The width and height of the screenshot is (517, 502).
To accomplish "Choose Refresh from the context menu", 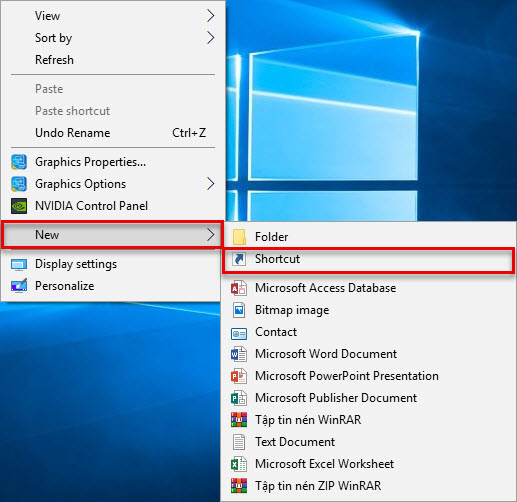I will 113,60.
